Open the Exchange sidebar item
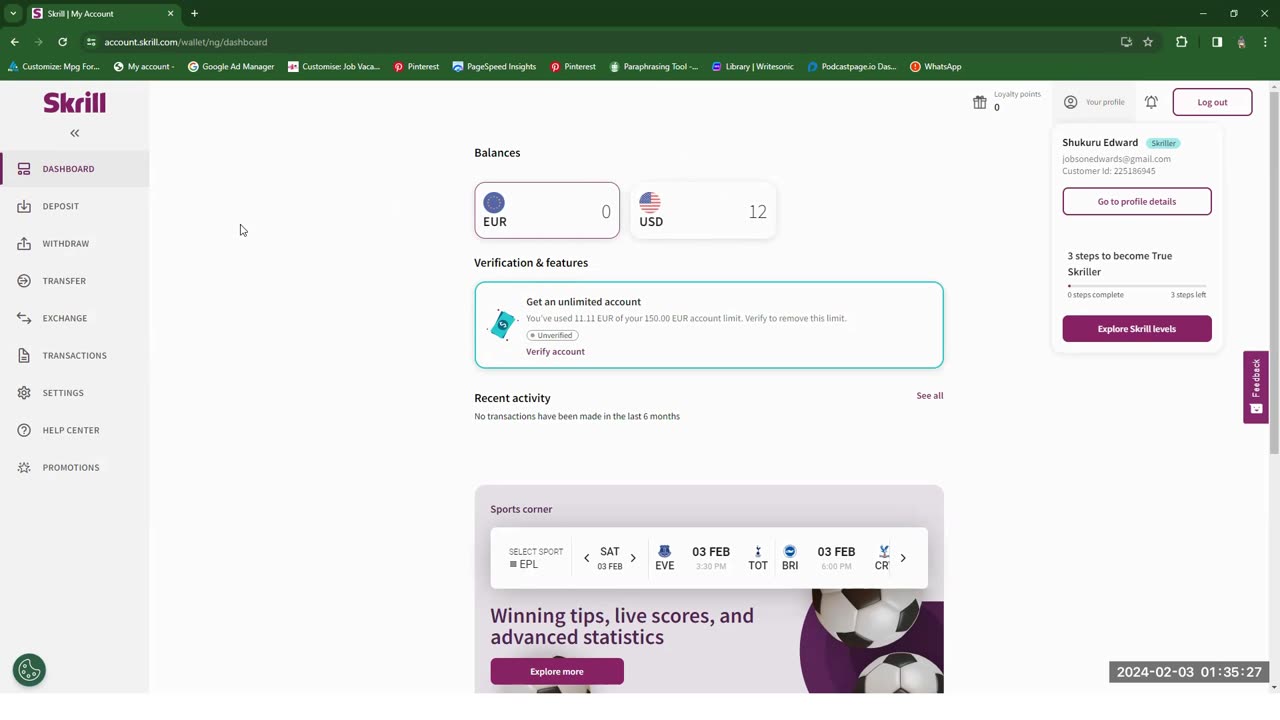 (74, 318)
